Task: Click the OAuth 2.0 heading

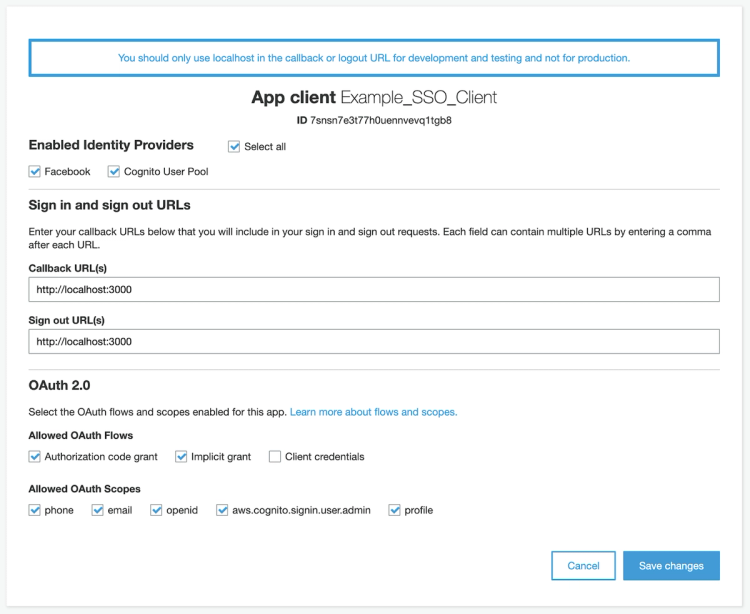Action: (59, 385)
